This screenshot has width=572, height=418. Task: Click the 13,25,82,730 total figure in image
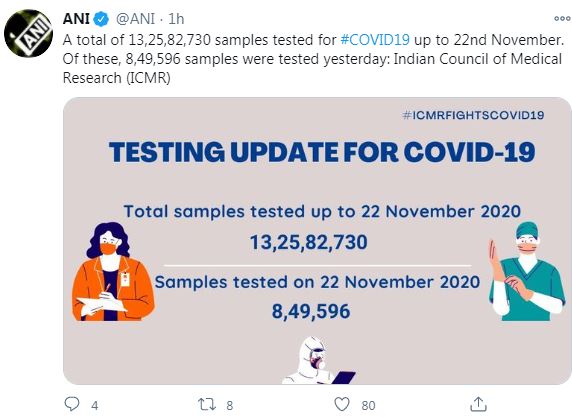pyautogui.click(x=309, y=242)
